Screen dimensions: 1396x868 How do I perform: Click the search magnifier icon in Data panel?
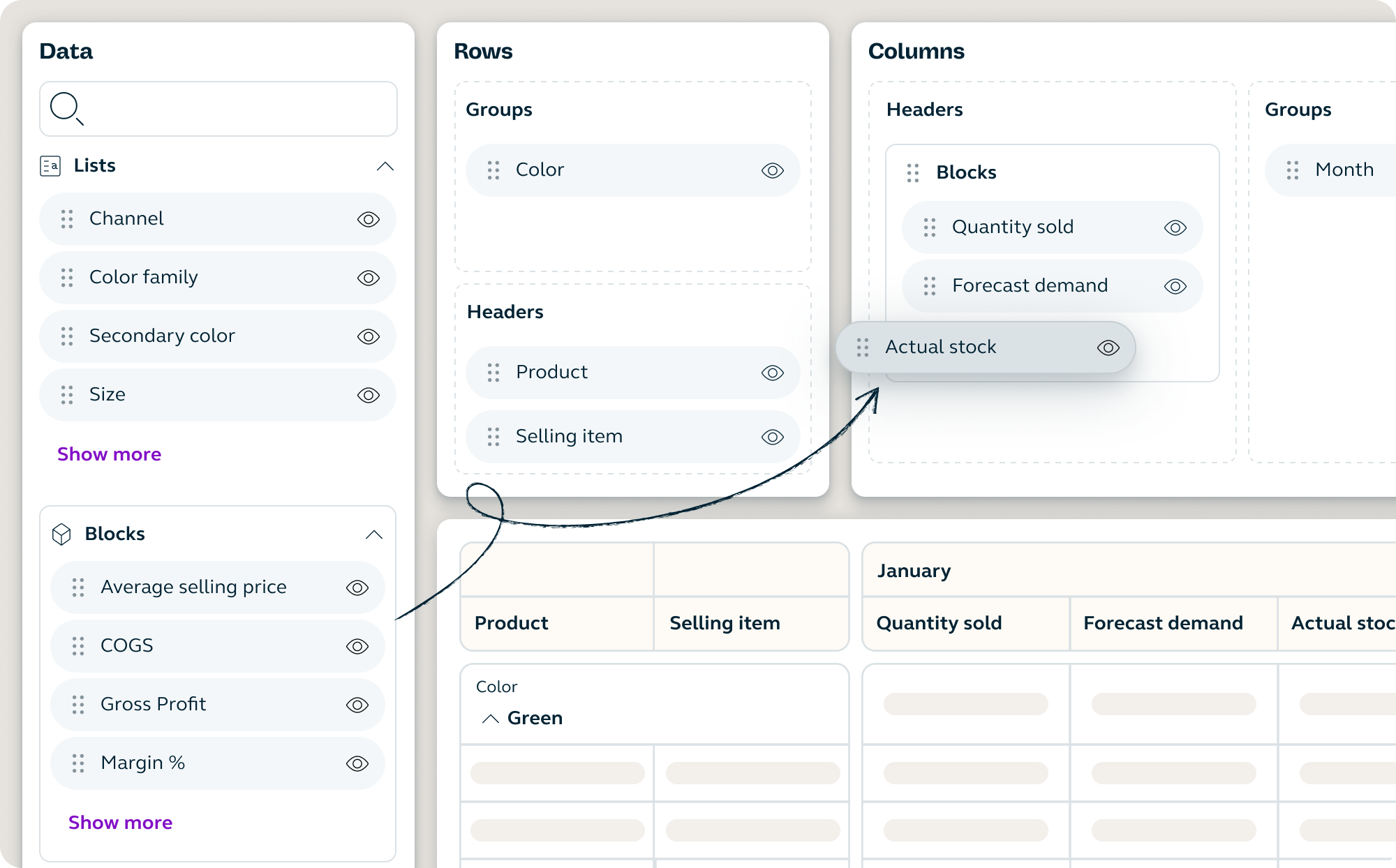[x=67, y=109]
